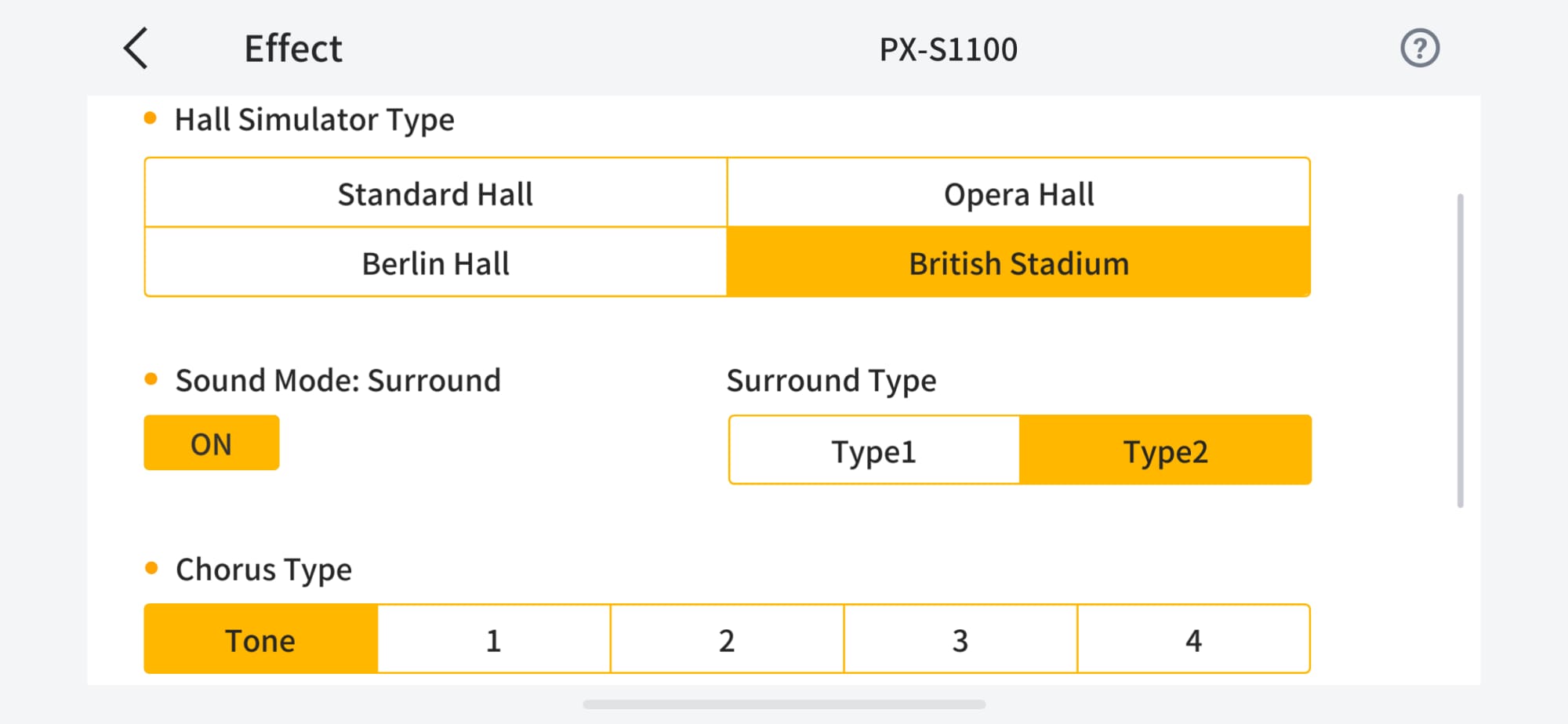This screenshot has width=1568, height=724.
Task: Choose Chorus Type 3
Action: pyautogui.click(x=960, y=639)
